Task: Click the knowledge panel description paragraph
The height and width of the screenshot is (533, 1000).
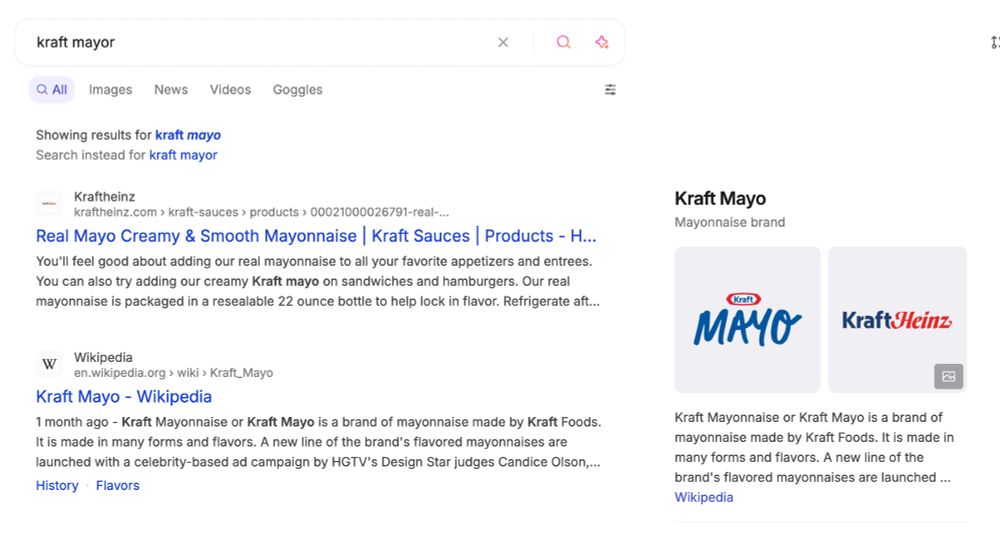Action: 814,448
